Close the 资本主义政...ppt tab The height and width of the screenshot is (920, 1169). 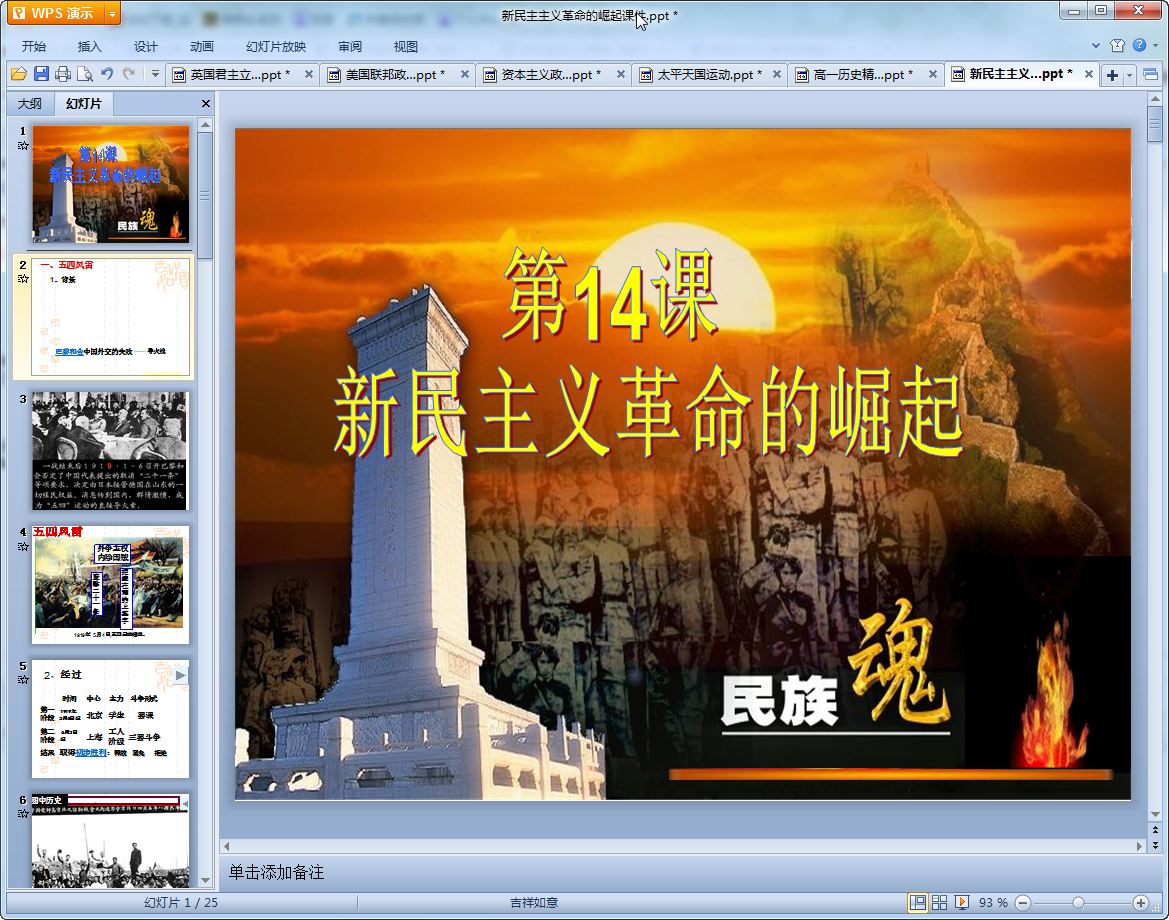tap(620, 75)
